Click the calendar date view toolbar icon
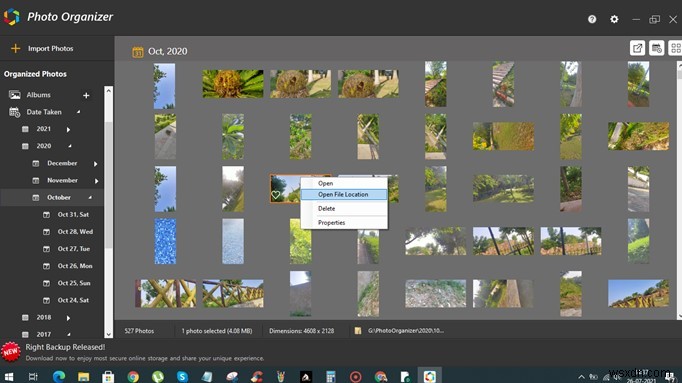 pos(656,48)
